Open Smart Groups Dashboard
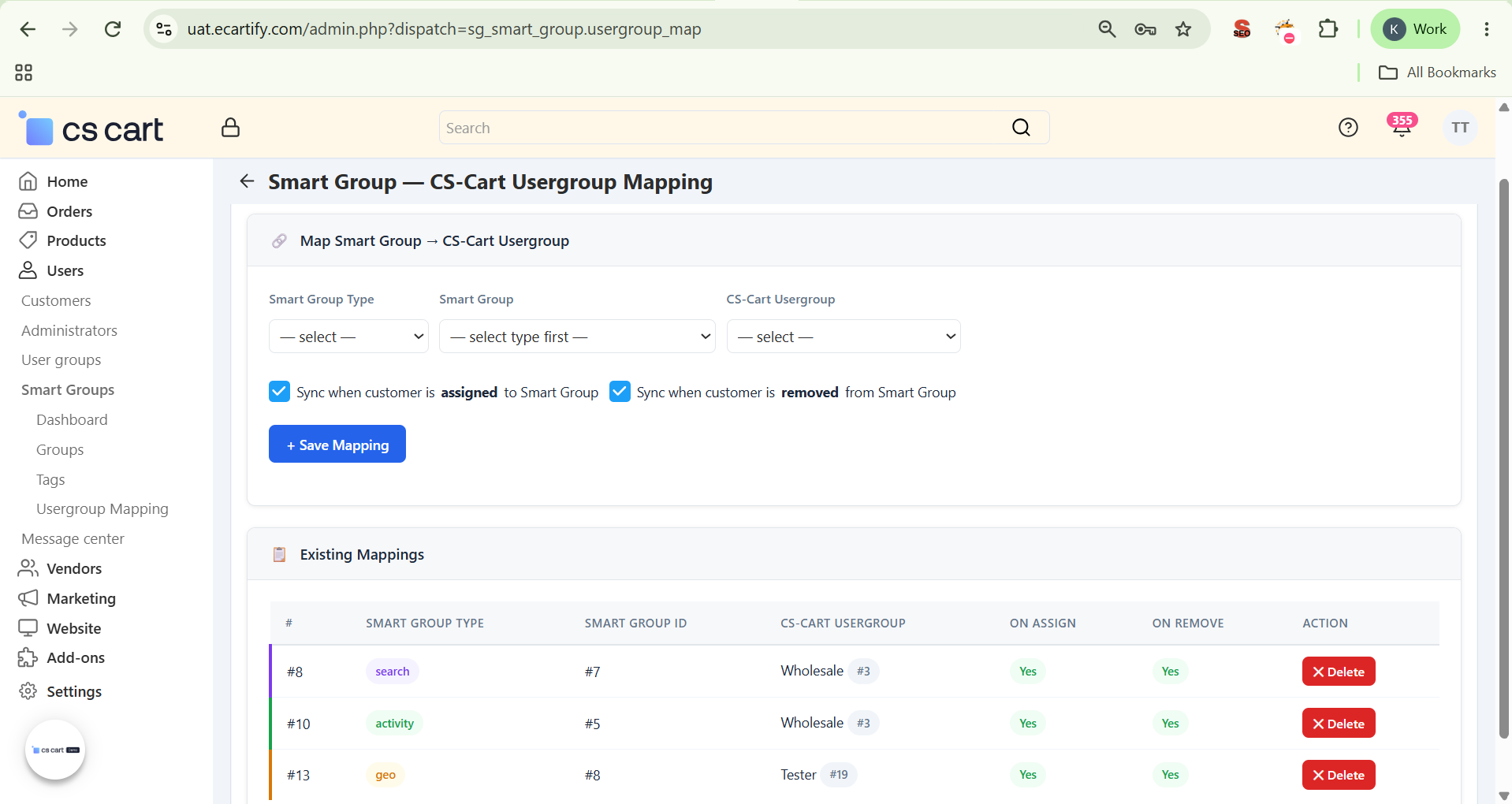Image resolution: width=1512 pixels, height=804 pixels. coord(72,420)
